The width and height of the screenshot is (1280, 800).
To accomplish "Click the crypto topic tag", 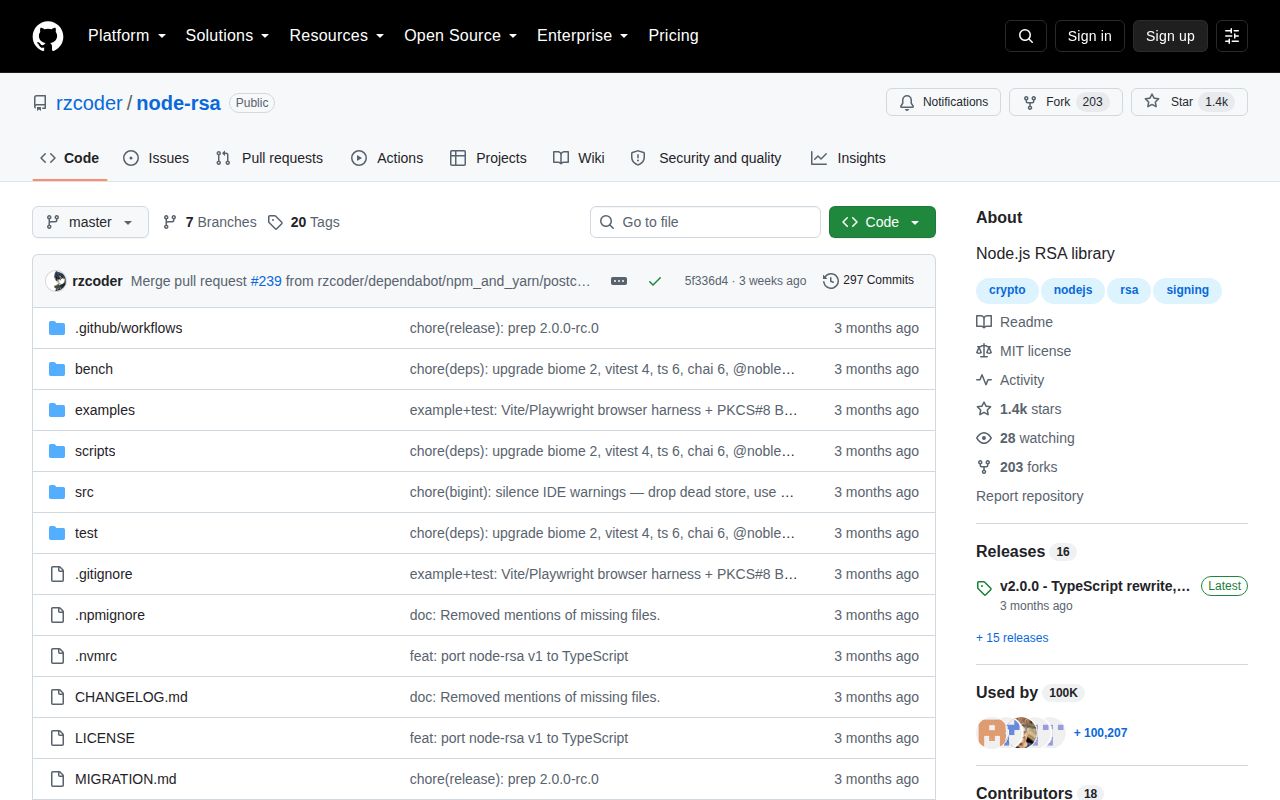I will (1007, 290).
